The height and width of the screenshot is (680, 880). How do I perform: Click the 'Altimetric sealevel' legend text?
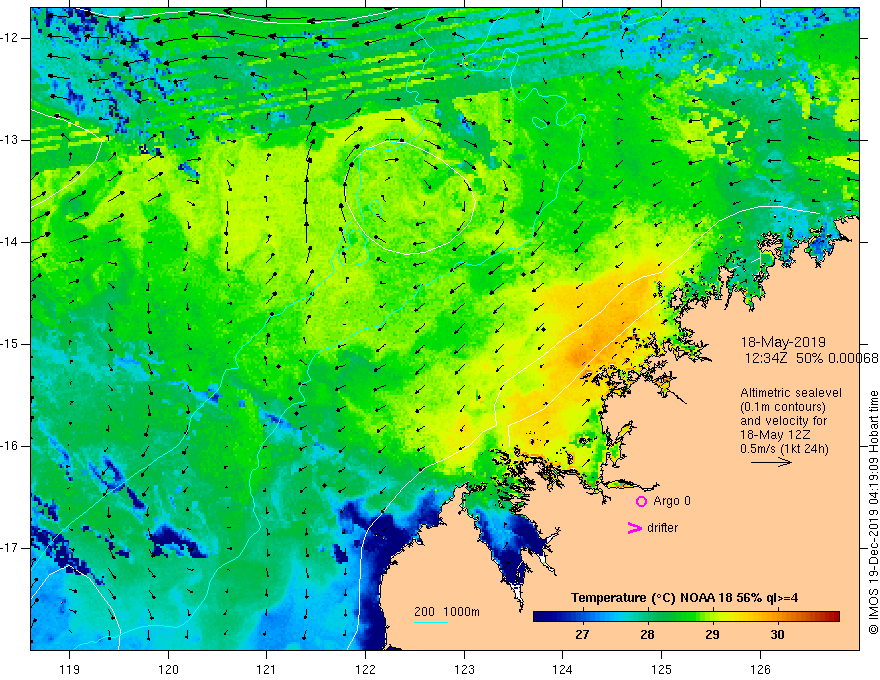tap(791, 393)
